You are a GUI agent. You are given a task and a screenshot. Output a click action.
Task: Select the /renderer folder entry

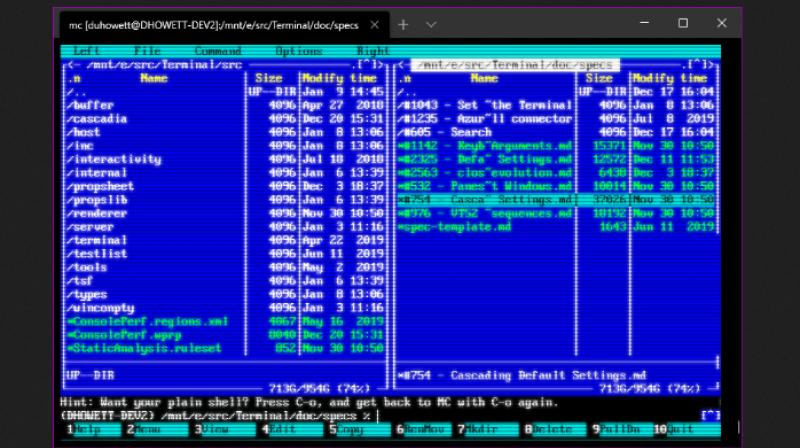click(x=96, y=213)
